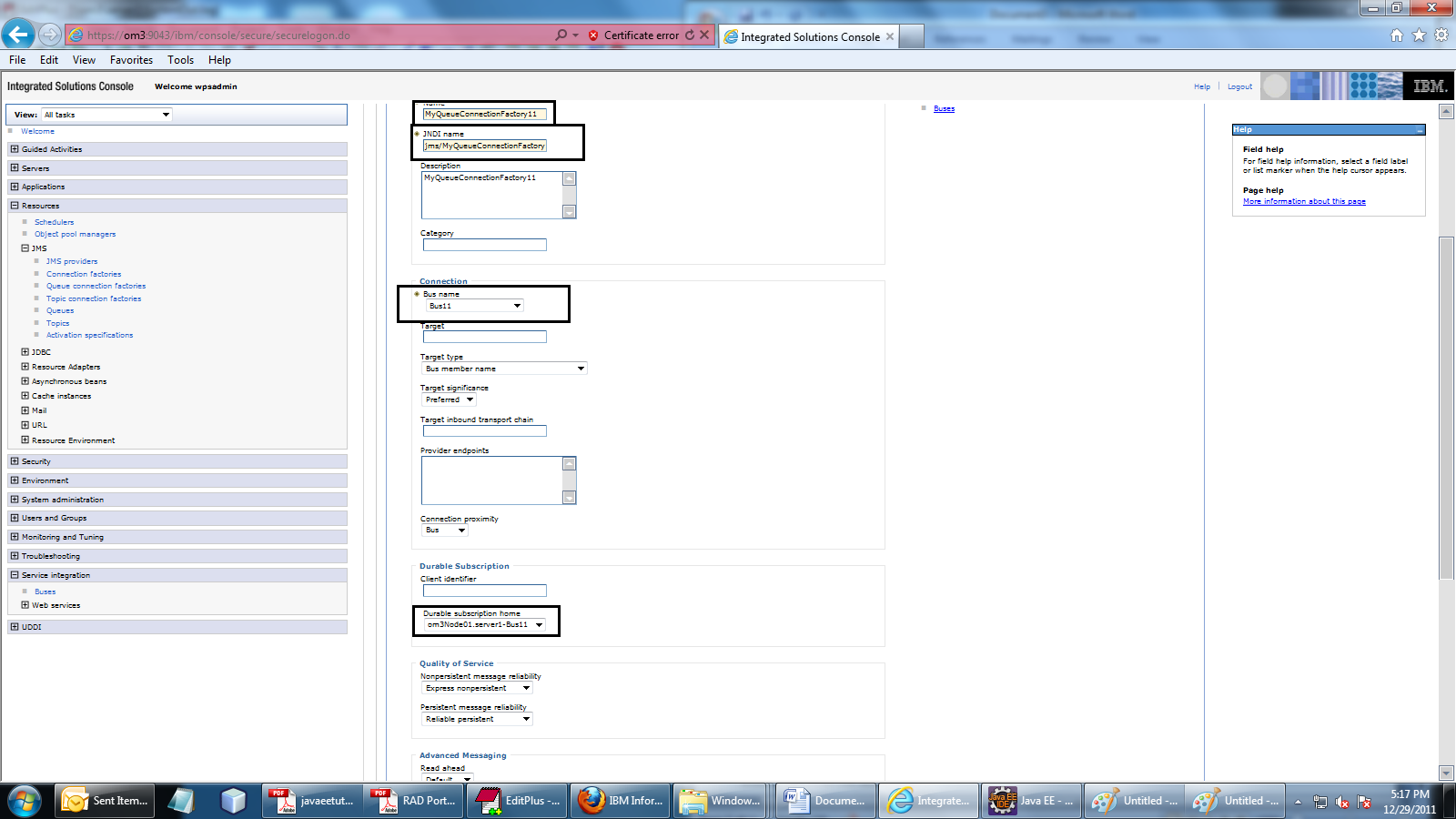Viewport: 1456px width, 819px height.
Task: Expand the JDBC tree node
Action: 25,351
